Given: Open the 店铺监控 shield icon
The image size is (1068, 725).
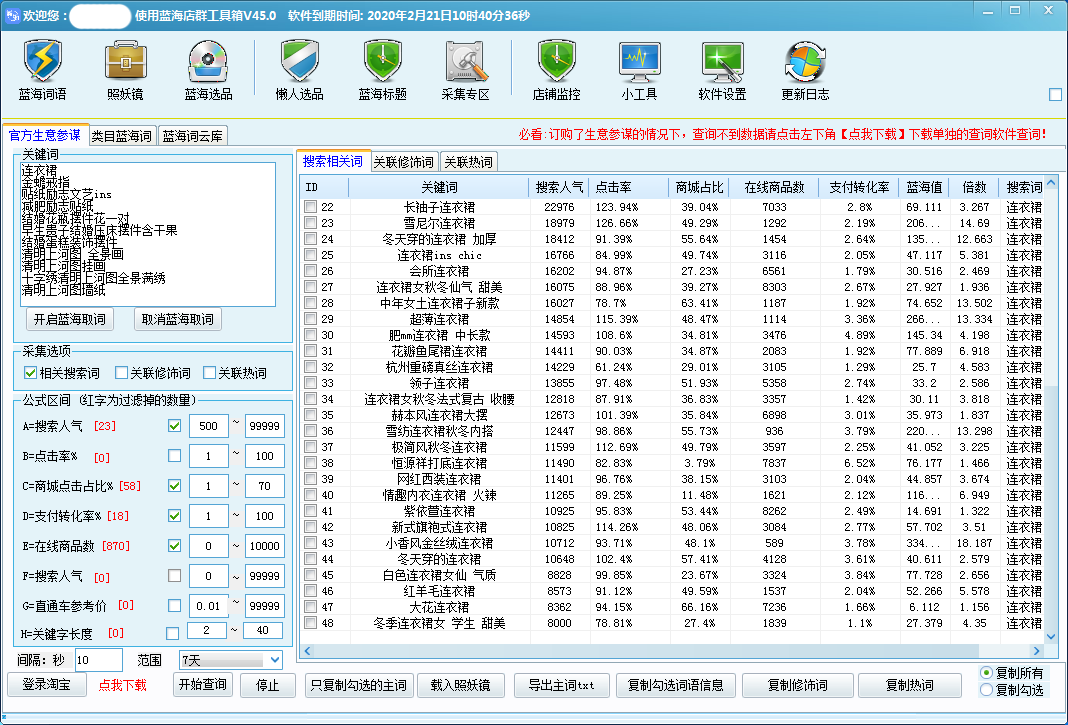Looking at the screenshot, I should 556,70.
